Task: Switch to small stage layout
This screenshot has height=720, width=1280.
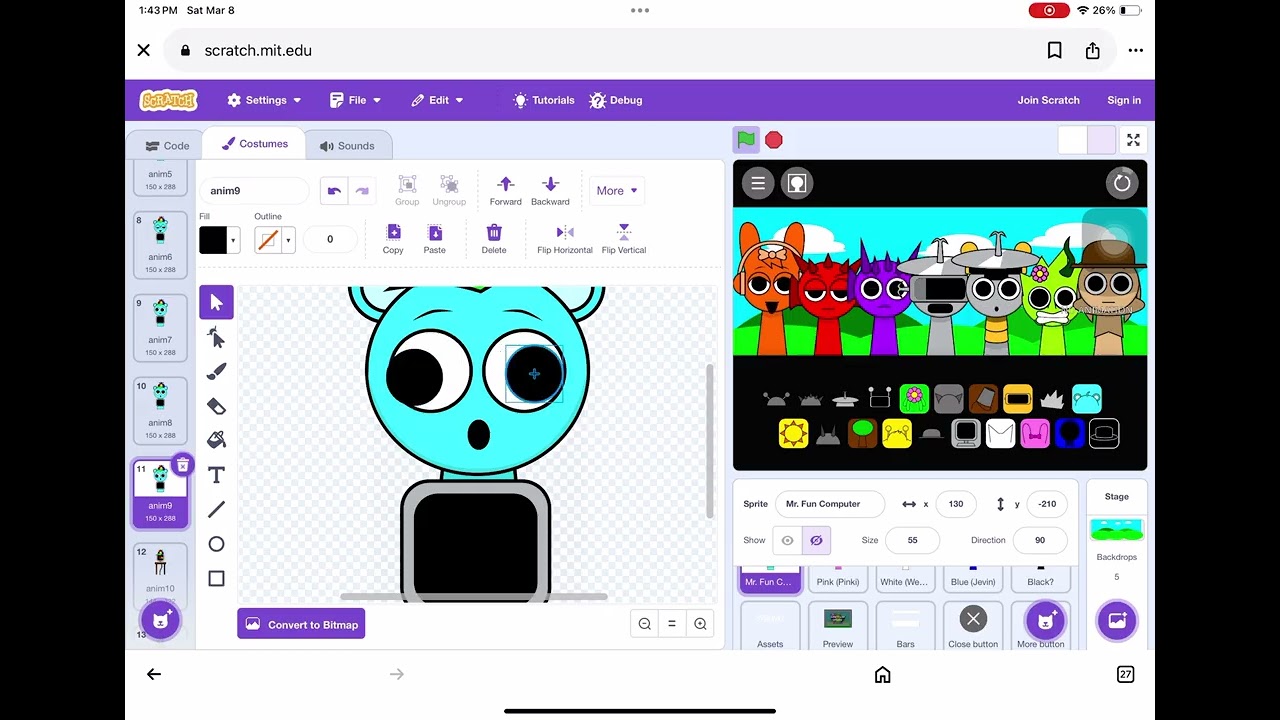Action: pyautogui.click(x=1072, y=140)
